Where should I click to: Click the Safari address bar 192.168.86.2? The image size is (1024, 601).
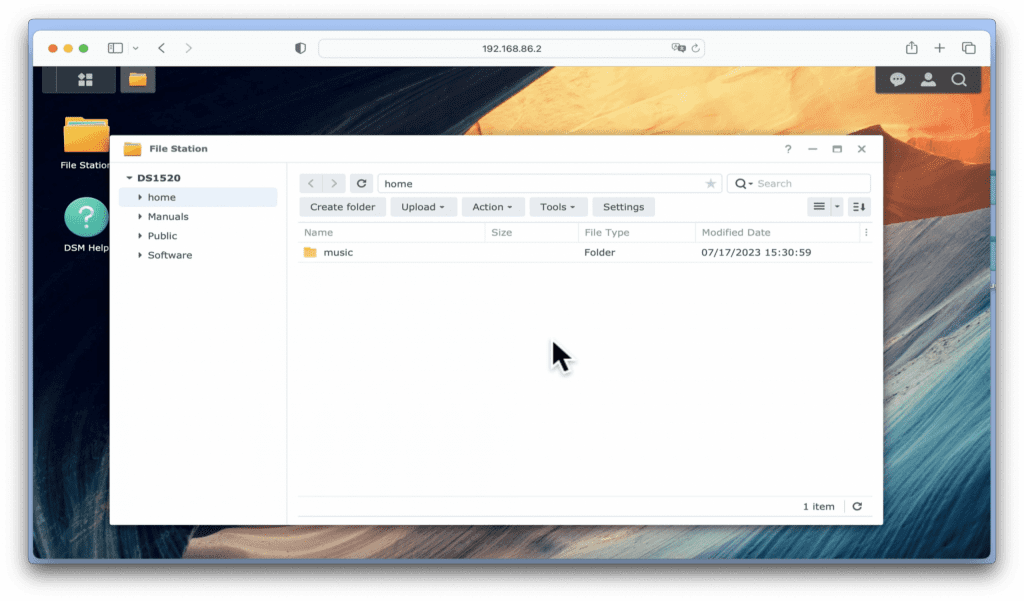point(511,48)
